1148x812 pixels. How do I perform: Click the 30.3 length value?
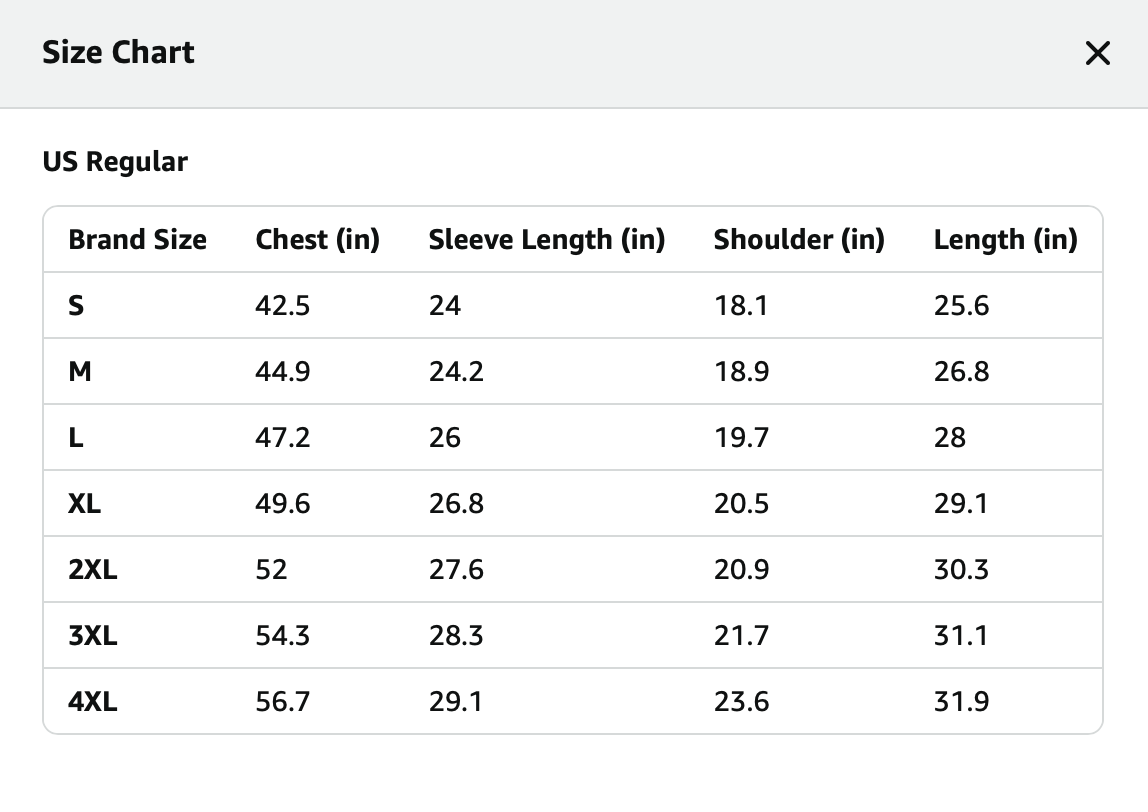point(961,569)
